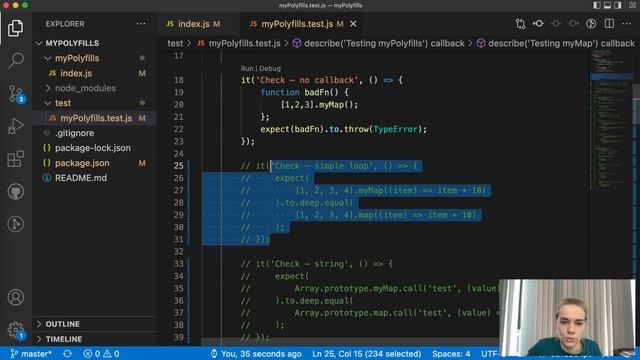640x360 pixels.
Task: Open editor more actions ellipsis
Action: click(x=627, y=24)
